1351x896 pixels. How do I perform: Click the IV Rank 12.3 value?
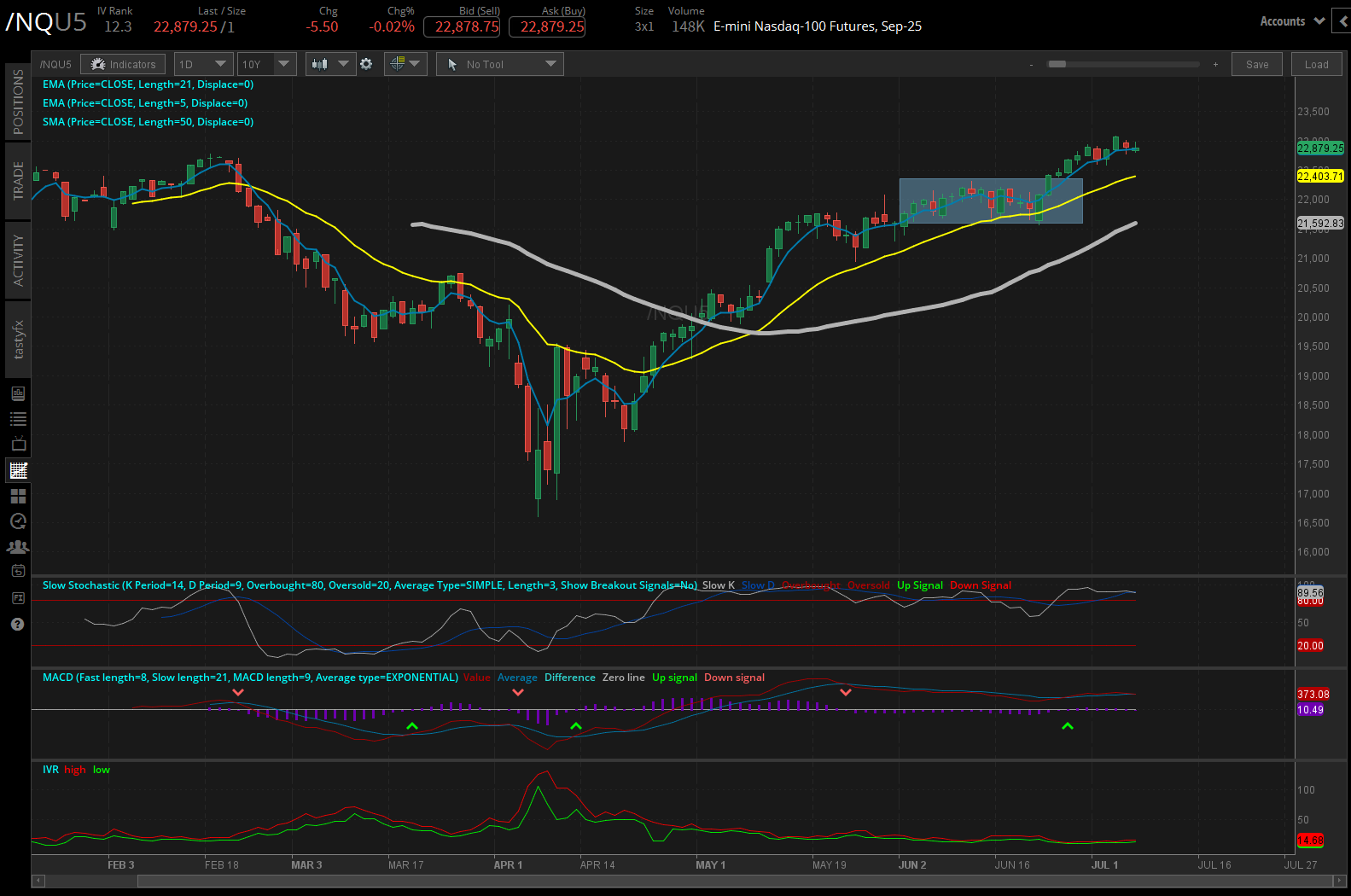pos(118,27)
